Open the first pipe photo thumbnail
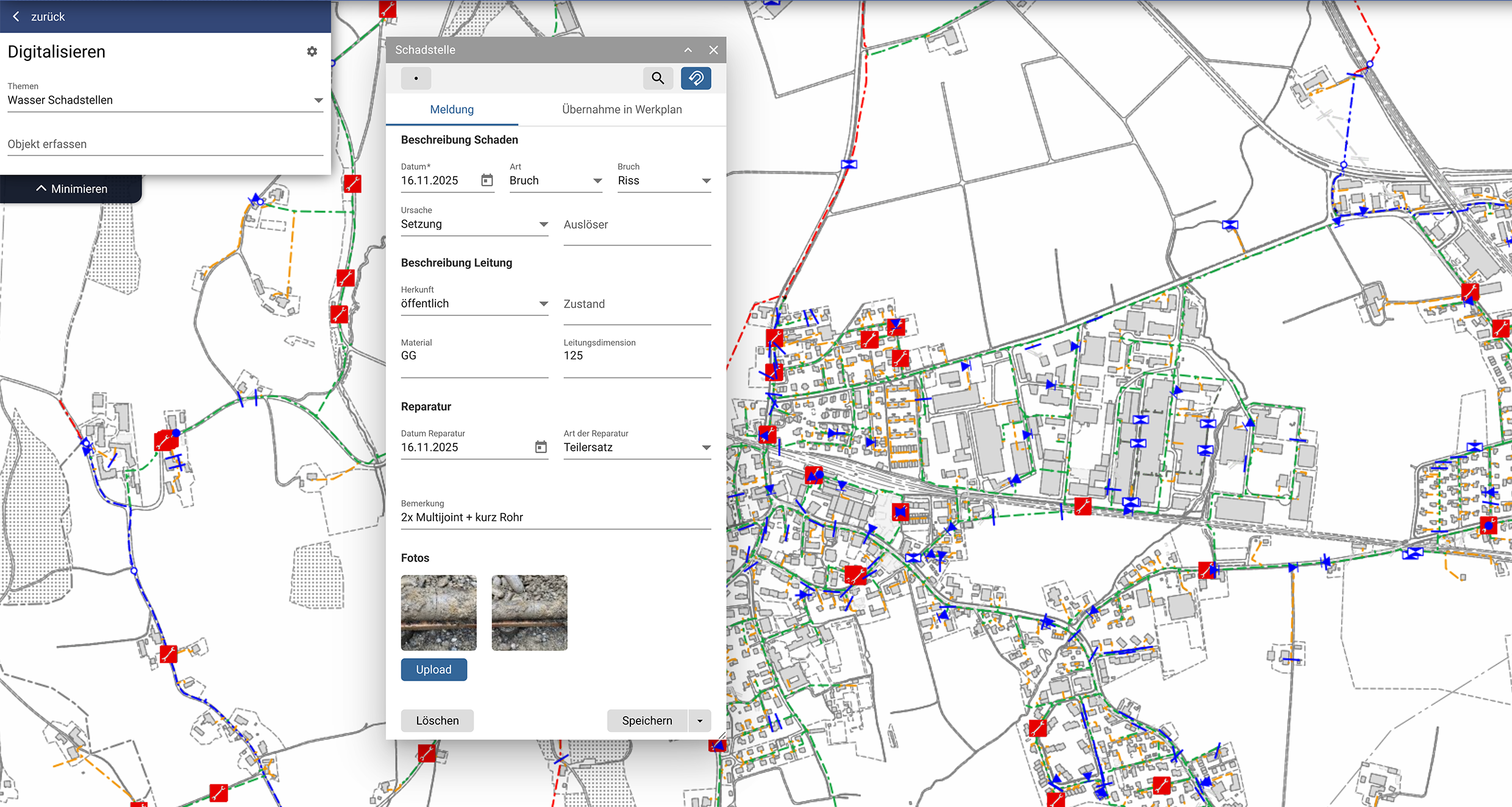Screen dimensions: 1512x807 coord(438,612)
